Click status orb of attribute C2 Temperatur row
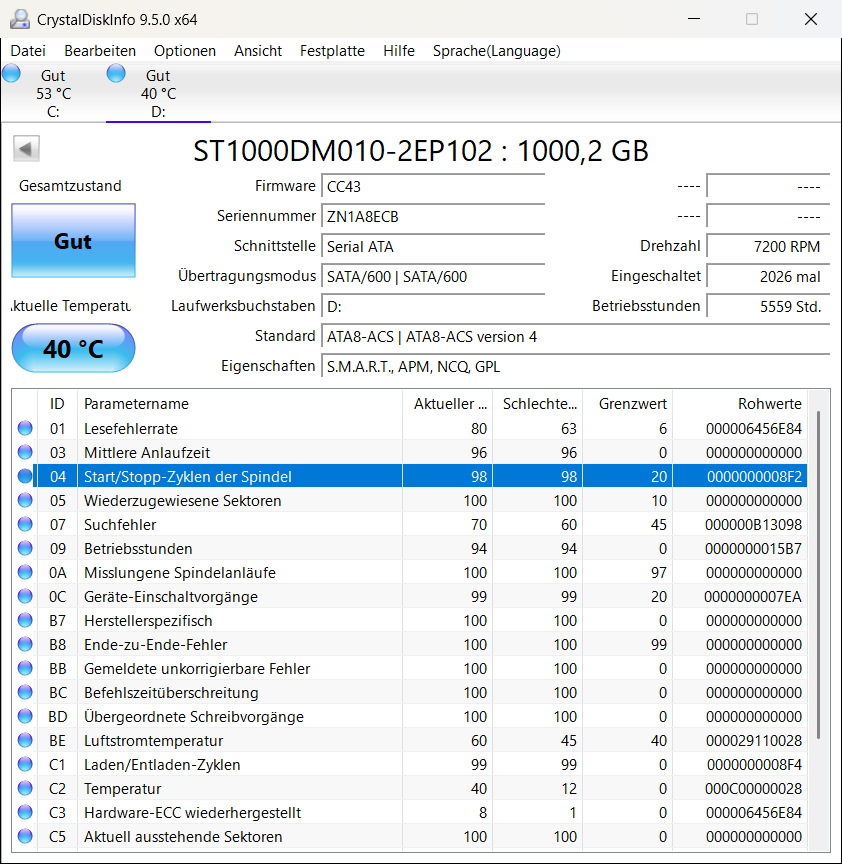 [x=25, y=789]
